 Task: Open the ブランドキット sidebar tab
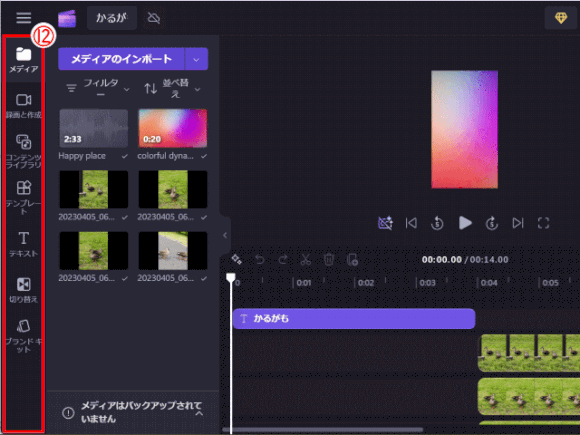point(24,336)
